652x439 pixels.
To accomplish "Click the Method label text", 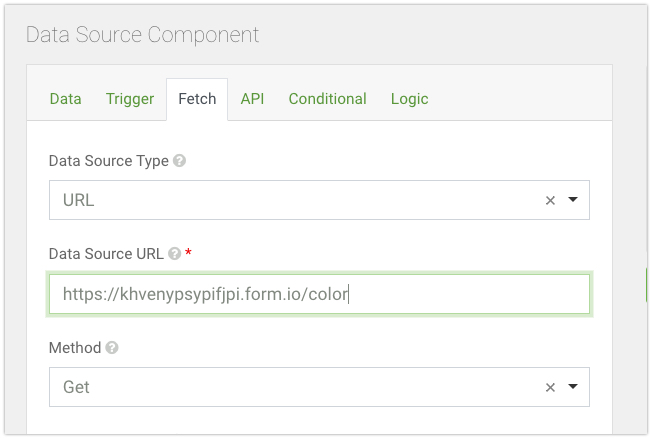I will [x=75, y=348].
